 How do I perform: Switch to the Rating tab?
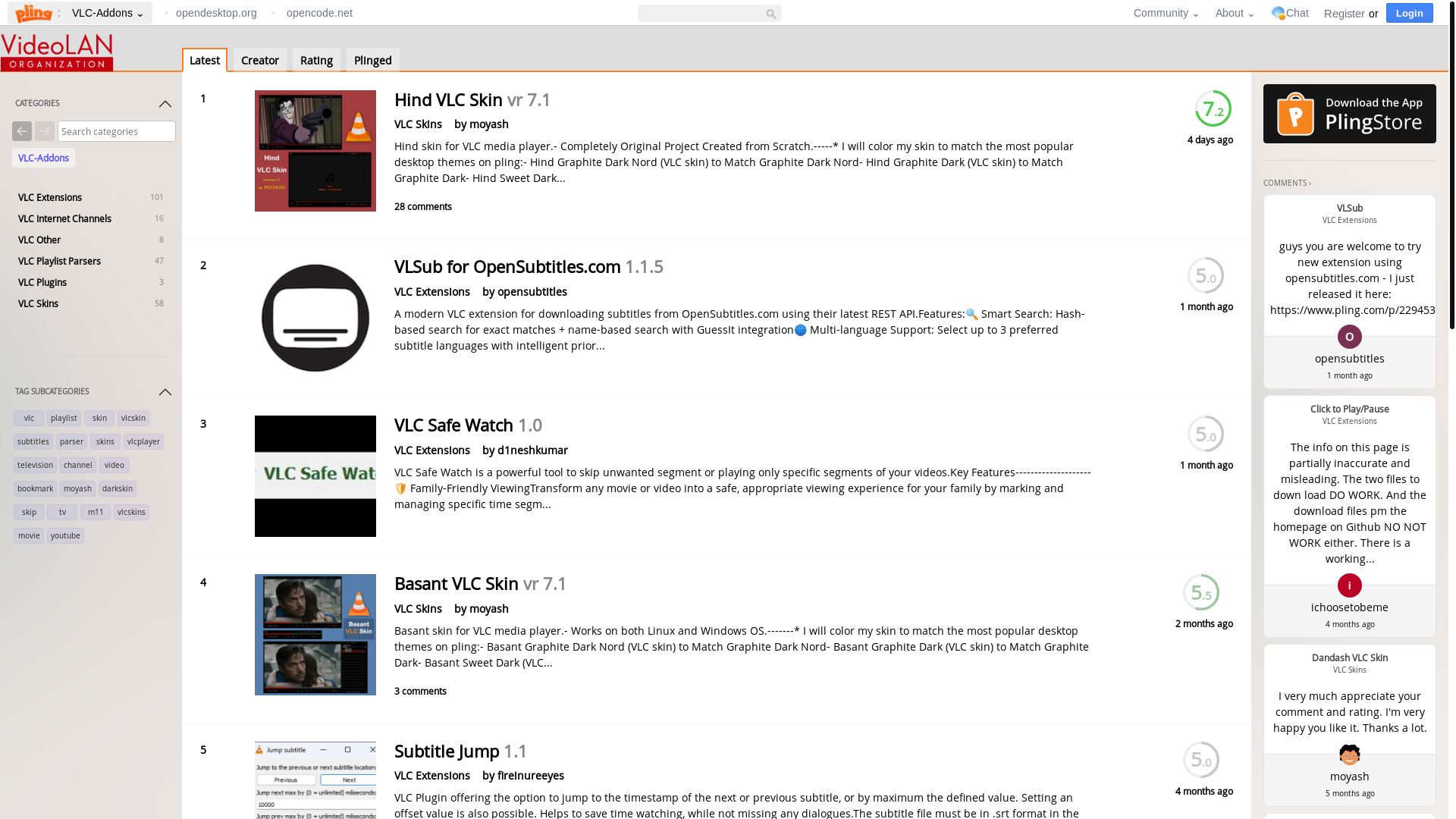click(x=316, y=60)
